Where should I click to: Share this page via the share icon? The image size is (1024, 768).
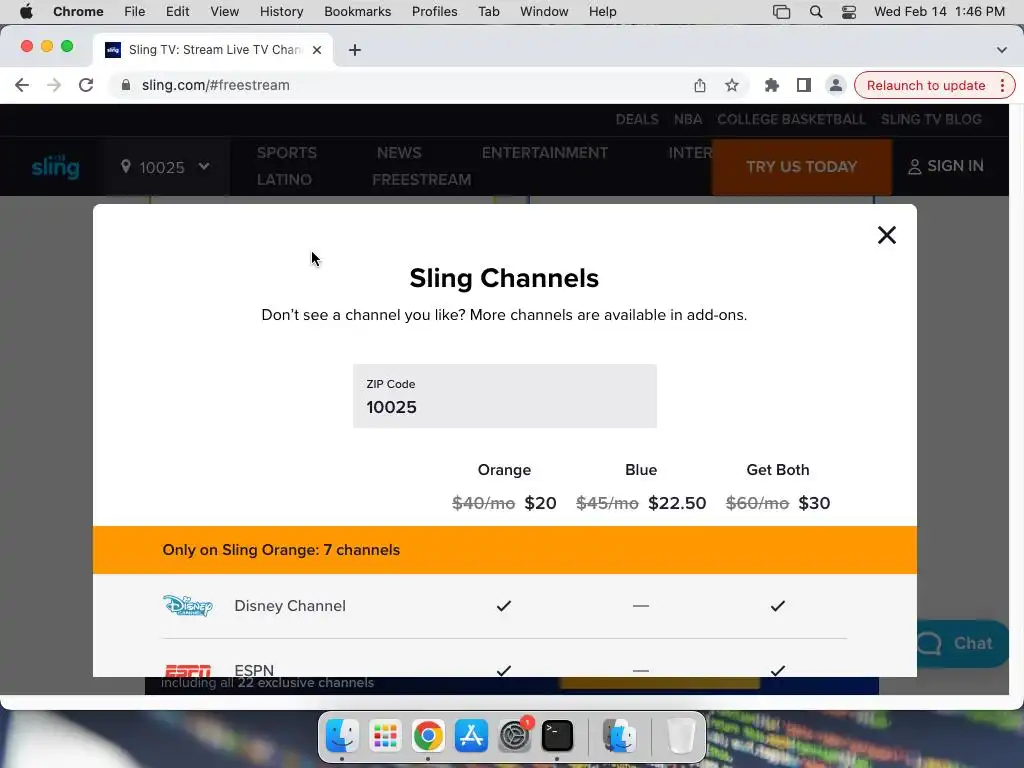(x=699, y=86)
